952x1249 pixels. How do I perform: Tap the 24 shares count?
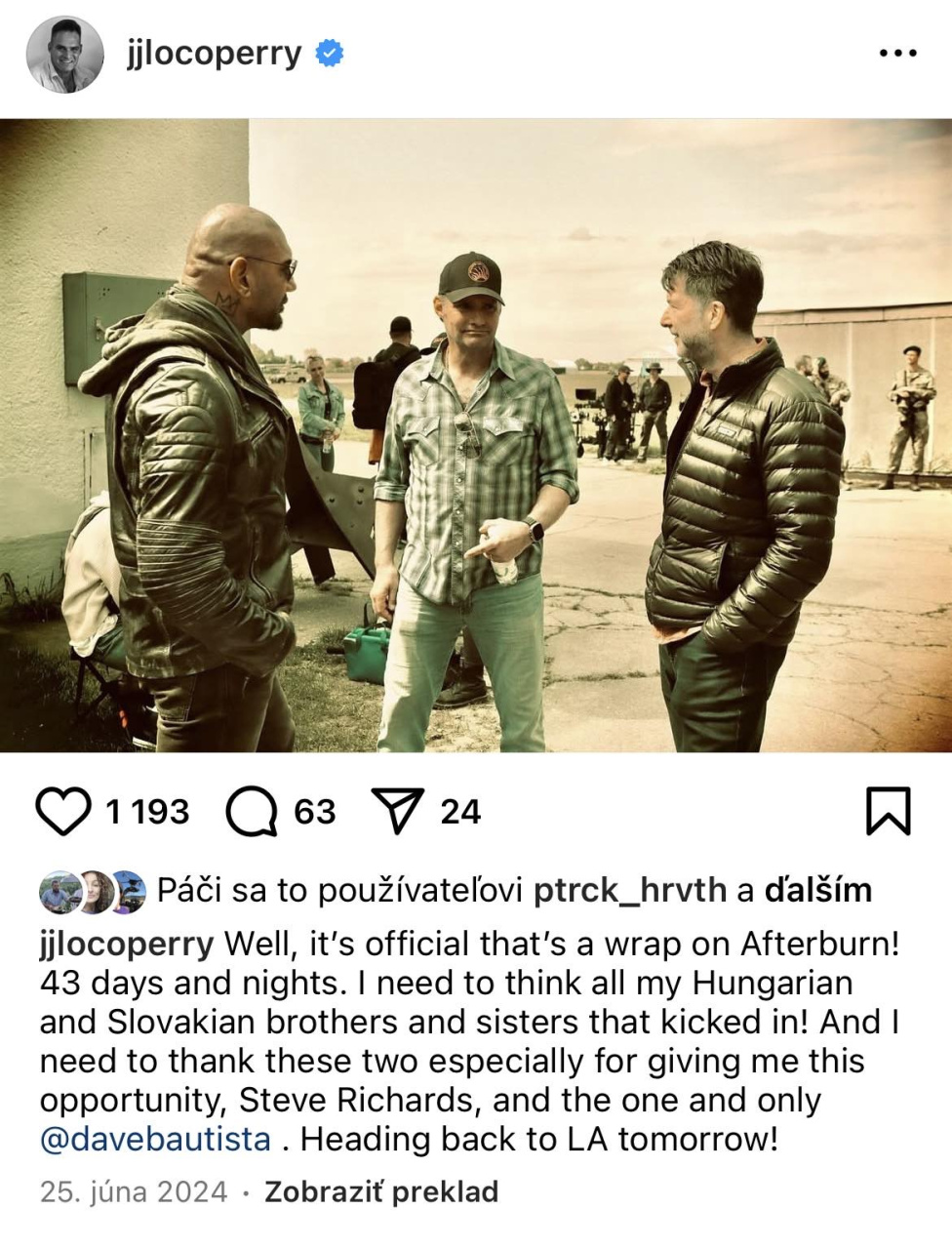(x=460, y=812)
